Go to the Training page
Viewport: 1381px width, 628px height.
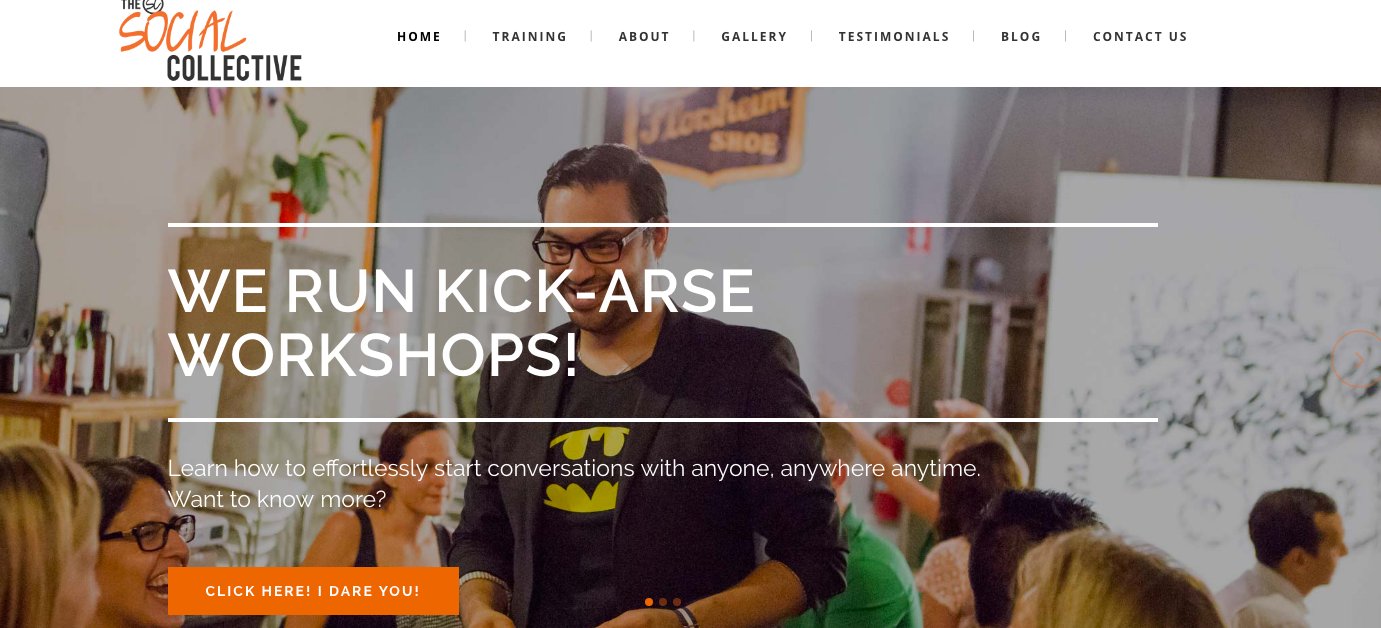click(x=530, y=37)
